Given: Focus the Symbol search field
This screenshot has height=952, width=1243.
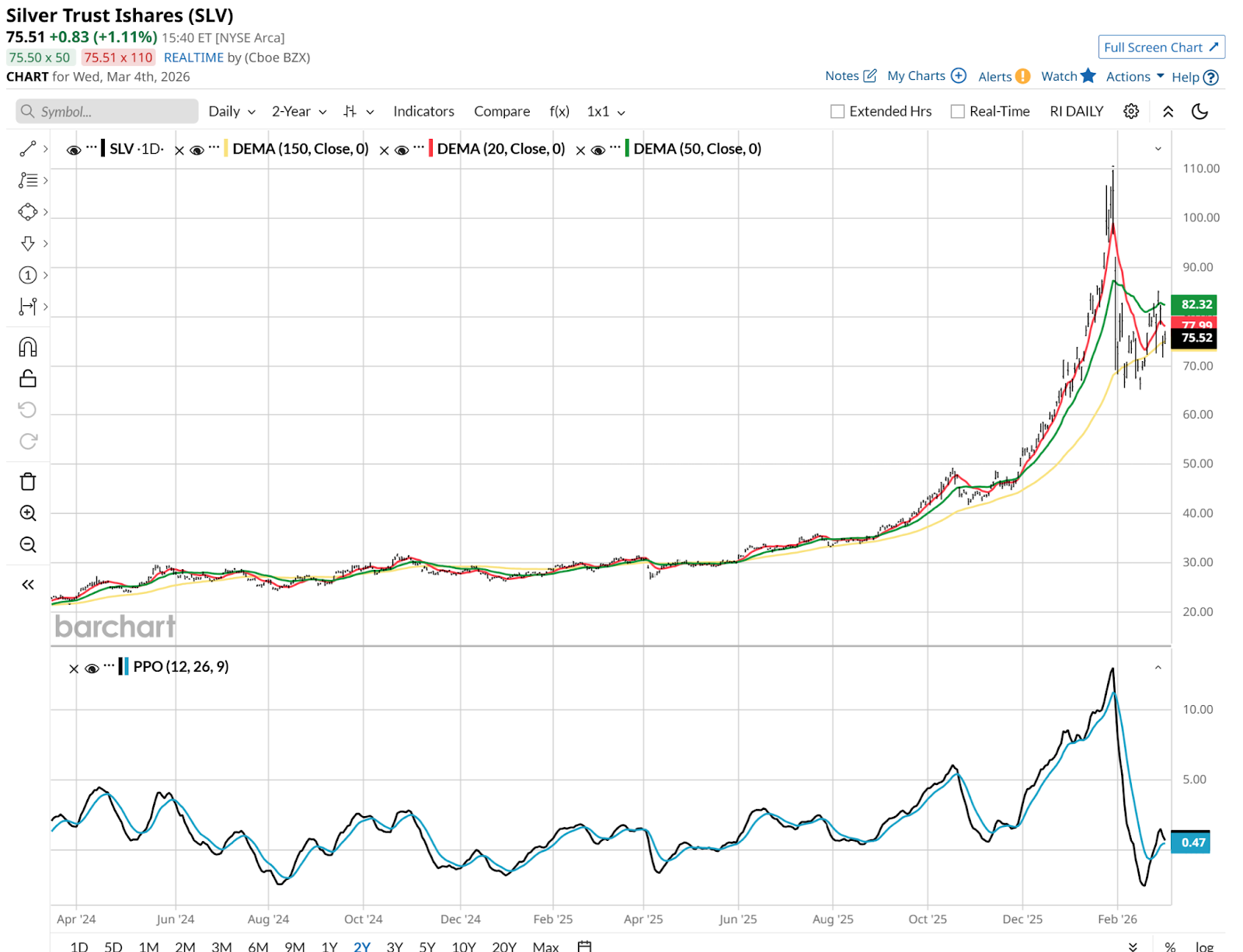Looking at the screenshot, I should (x=107, y=111).
